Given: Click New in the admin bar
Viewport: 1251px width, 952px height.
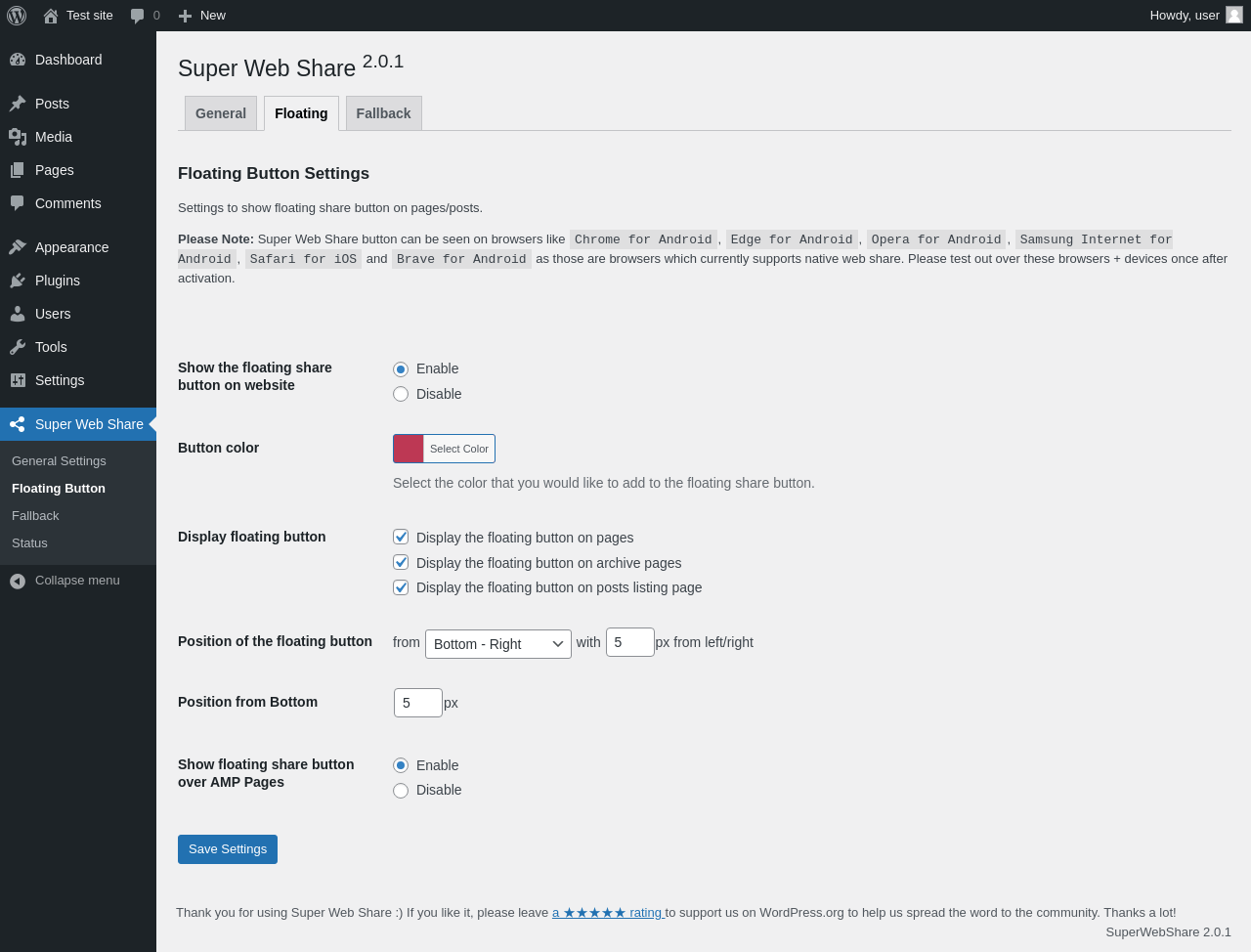Looking at the screenshot, I should [213, 16].
